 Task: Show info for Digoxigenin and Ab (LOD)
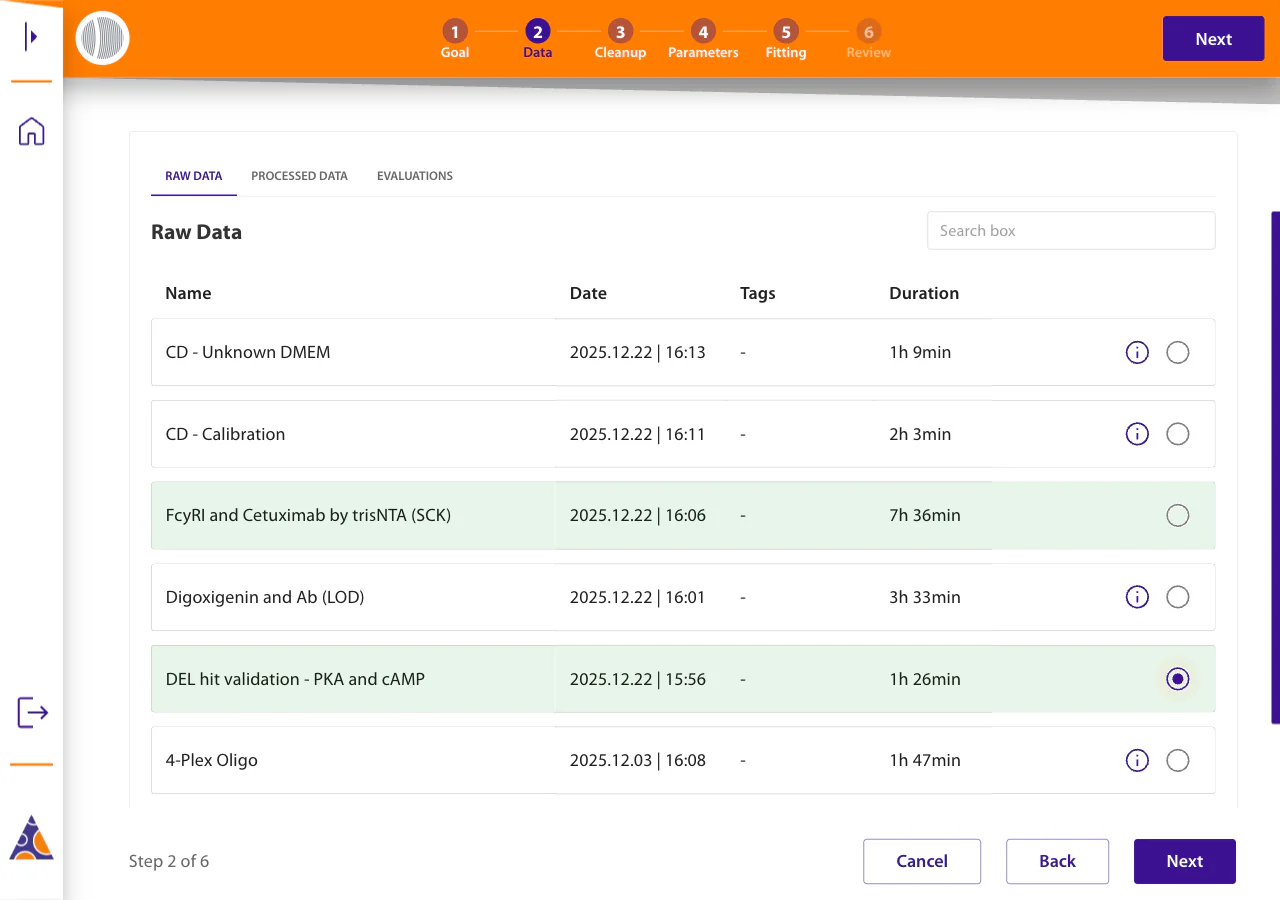tap(1137, 597)
